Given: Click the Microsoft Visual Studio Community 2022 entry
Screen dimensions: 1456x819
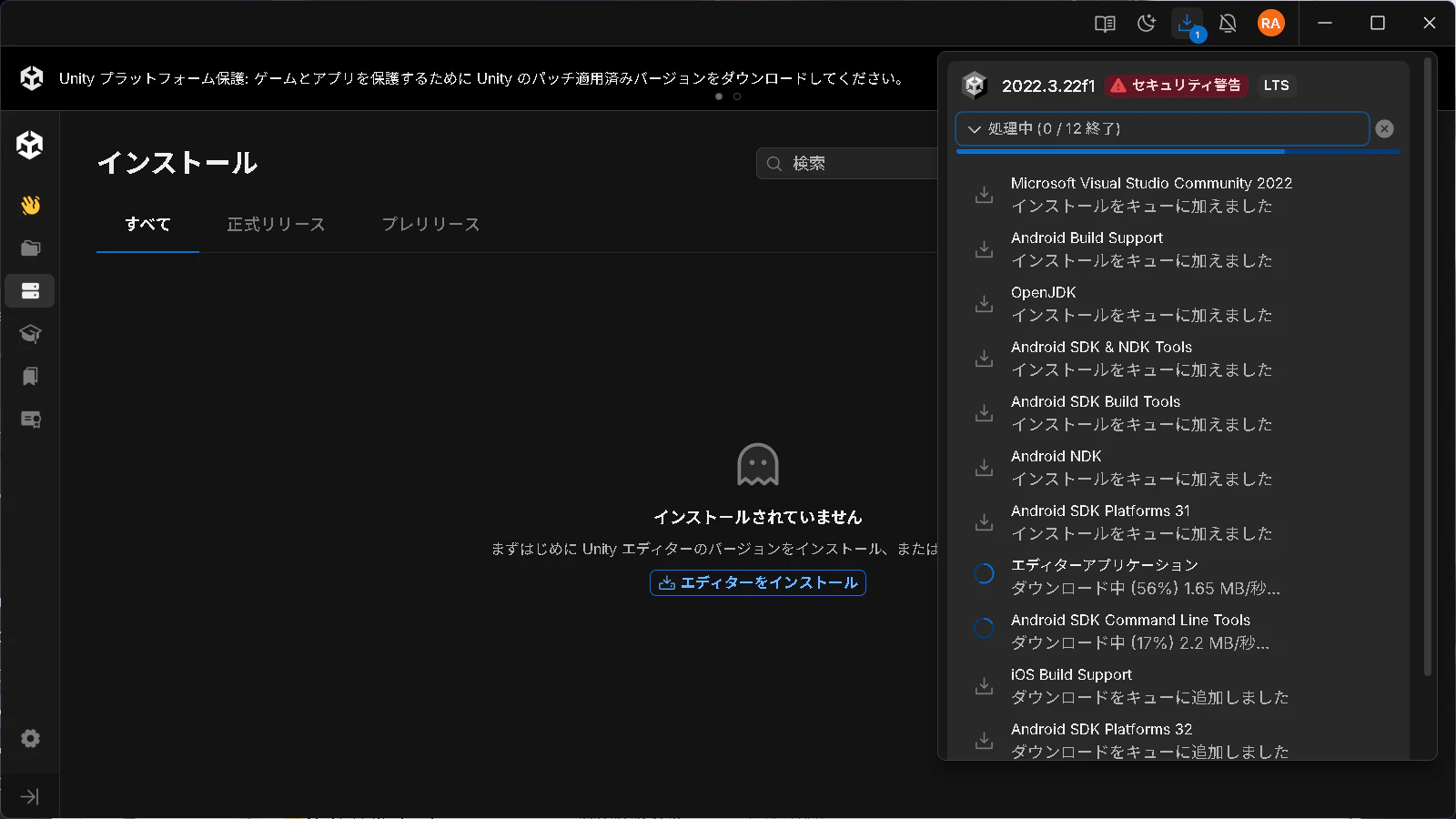Looking at the screenshot, I should [x=1178, y=195].
